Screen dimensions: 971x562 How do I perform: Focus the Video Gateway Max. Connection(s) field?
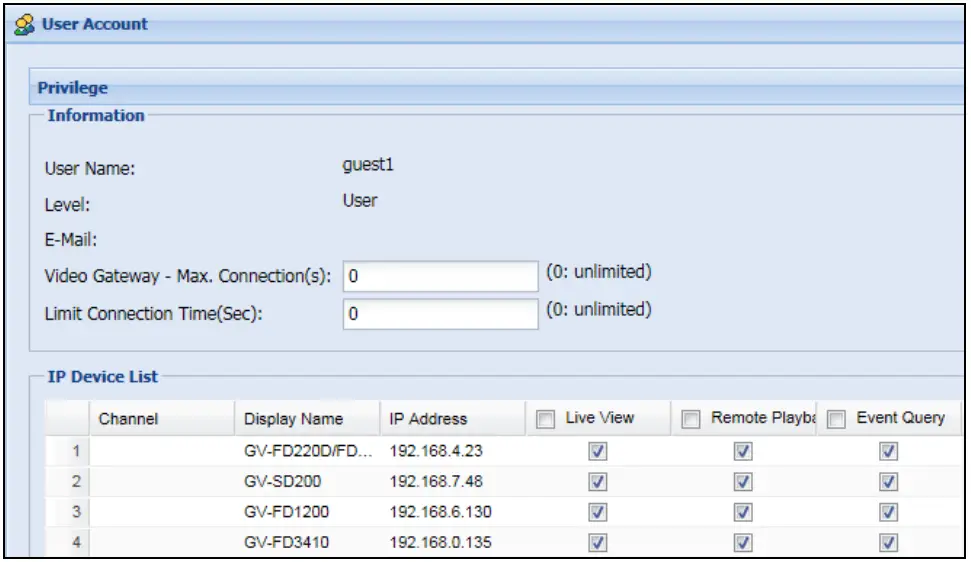pos(440,276)
